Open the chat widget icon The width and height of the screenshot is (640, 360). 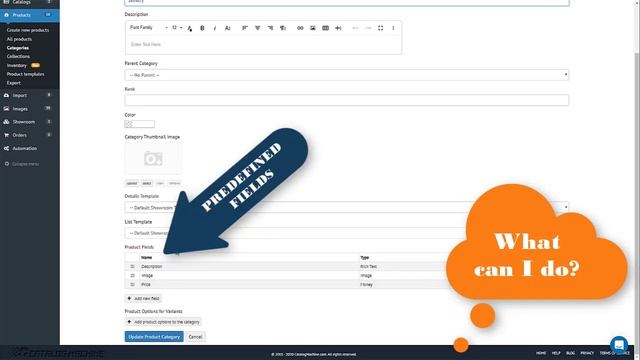pos(619,345)
